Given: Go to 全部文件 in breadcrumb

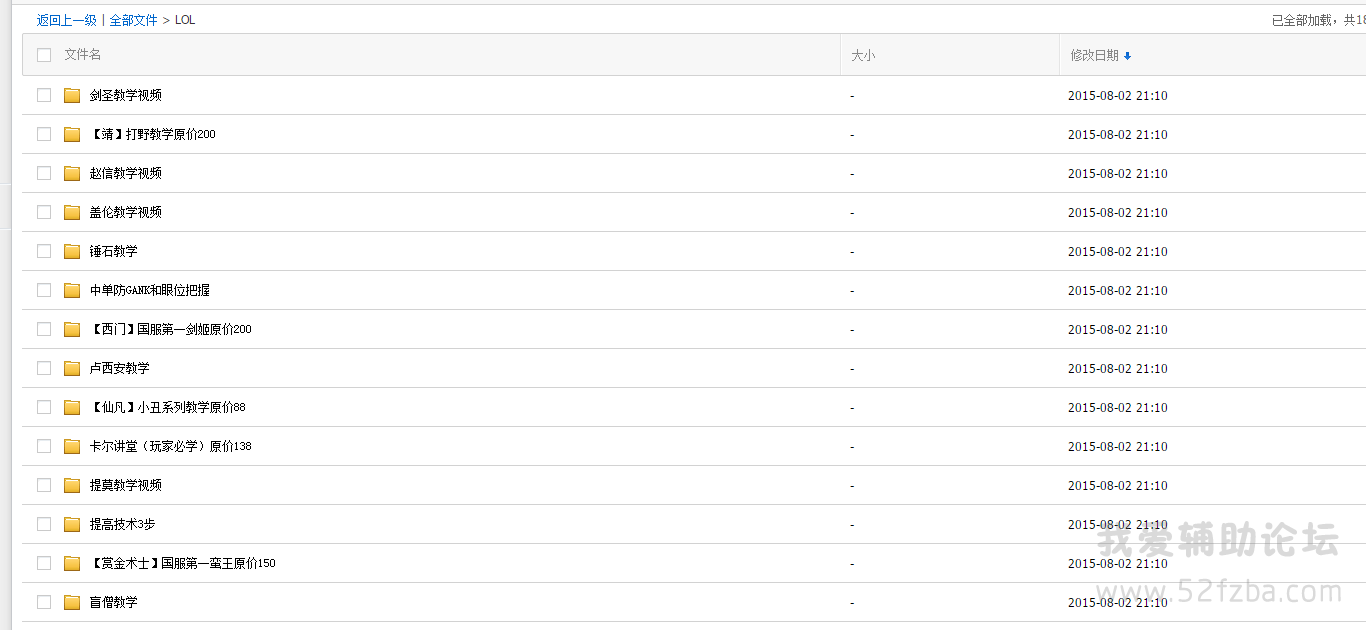Looking at the screenshot, I should (x=133, y=20).
